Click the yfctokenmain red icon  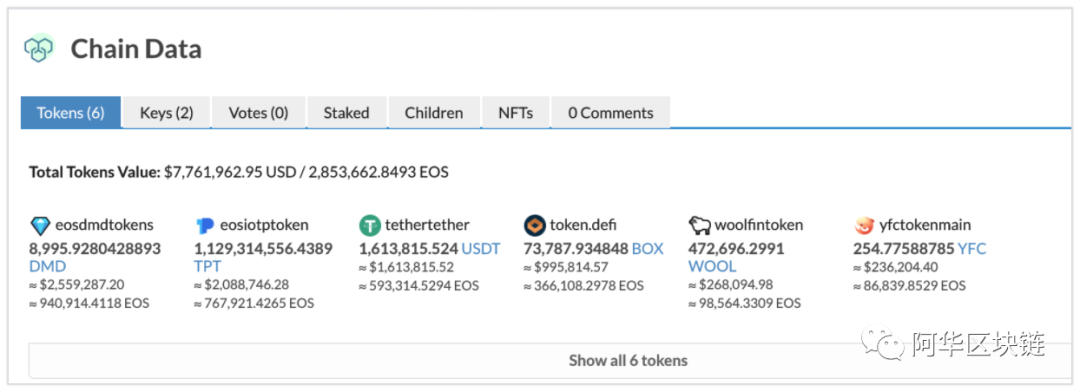click(864, 225)
